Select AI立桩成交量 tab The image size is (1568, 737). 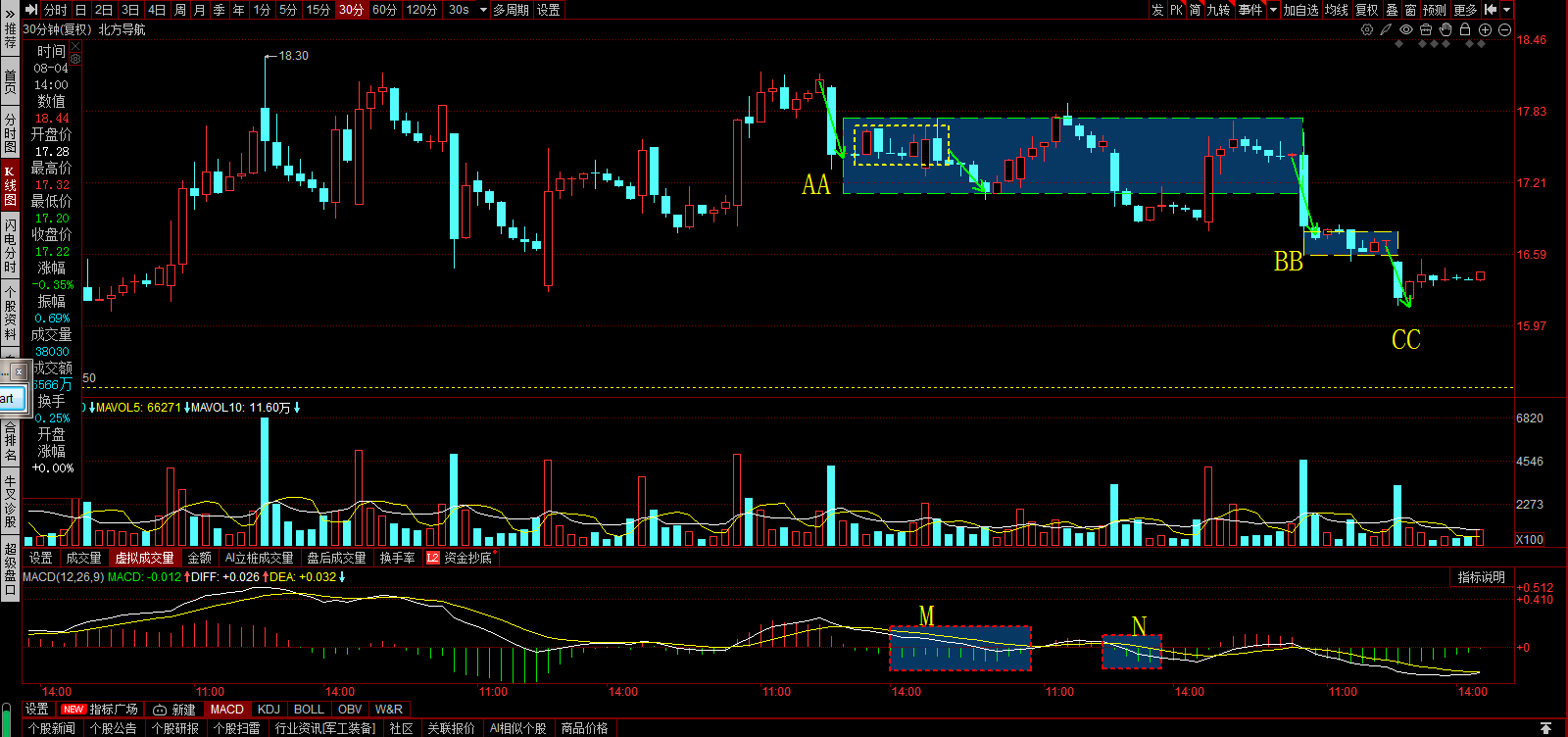259,558
